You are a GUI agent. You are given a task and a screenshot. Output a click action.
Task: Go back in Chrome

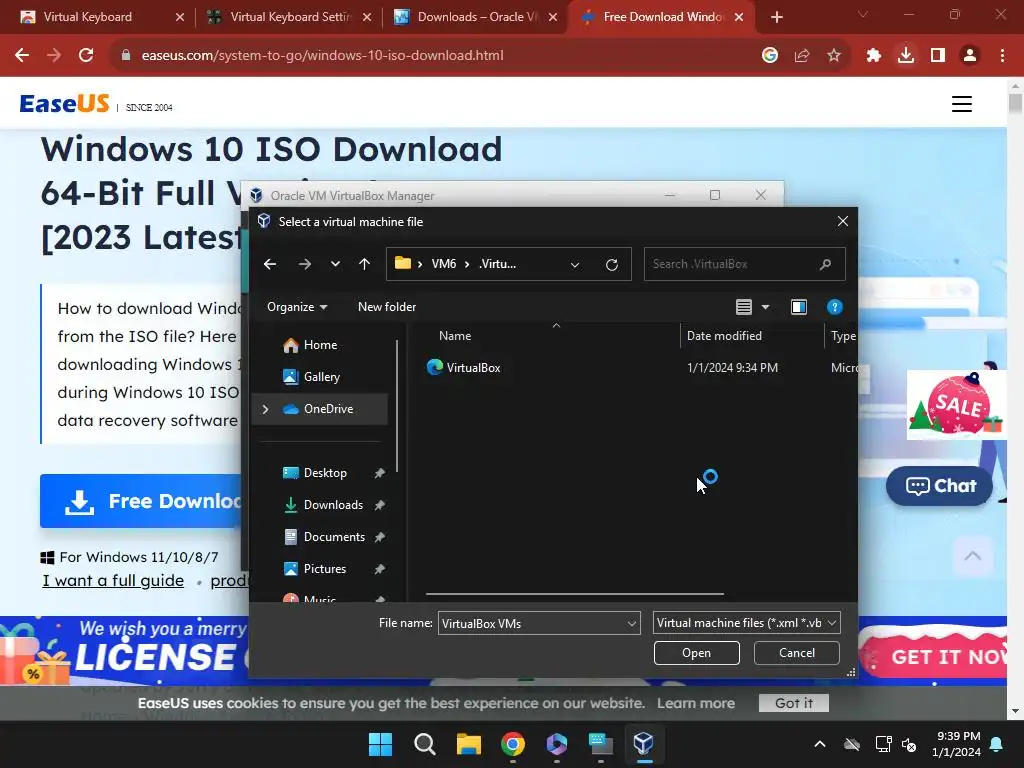(22, 55)
